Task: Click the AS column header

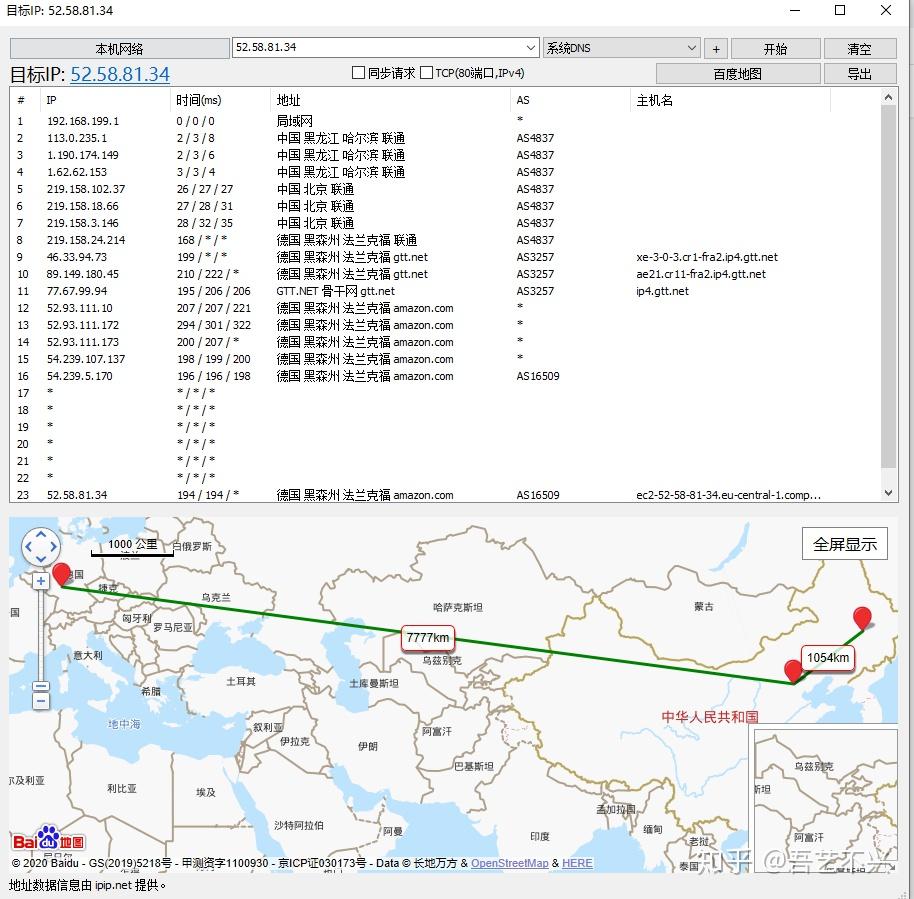Action: coord(571,100)
